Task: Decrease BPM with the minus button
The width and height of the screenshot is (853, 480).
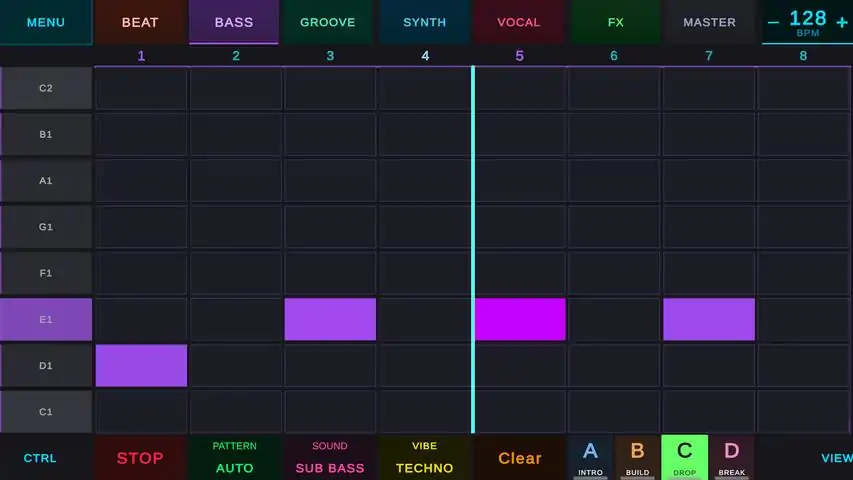Action: [x=773, y=22]
